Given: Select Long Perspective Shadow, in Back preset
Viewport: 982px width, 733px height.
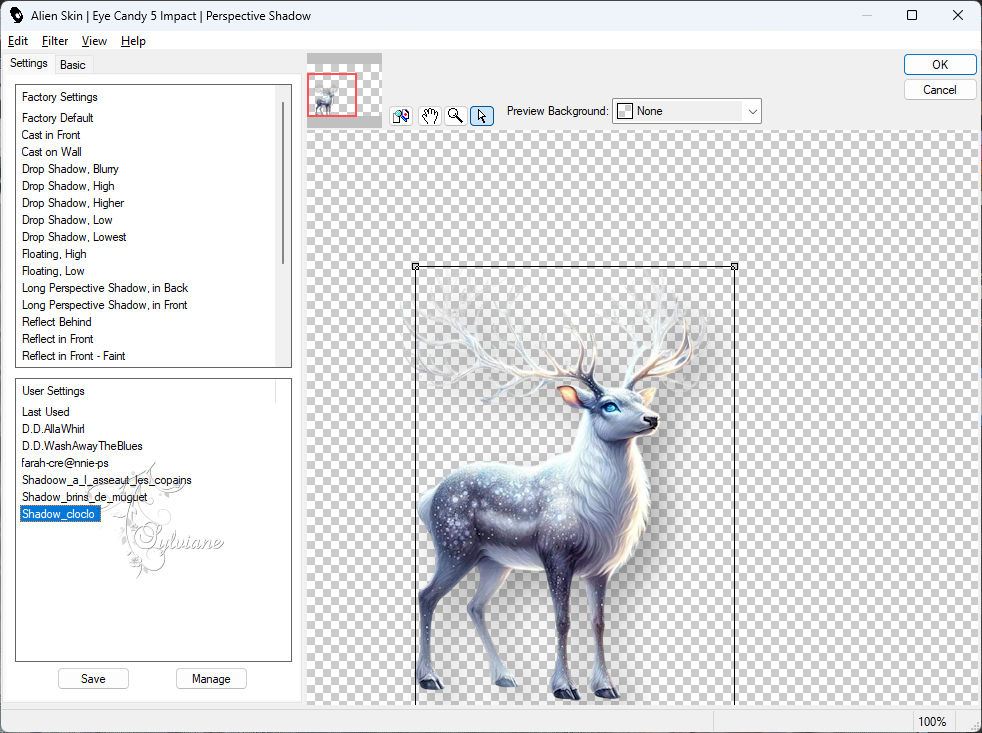Looking at the screenshot, I should (105, 288).
